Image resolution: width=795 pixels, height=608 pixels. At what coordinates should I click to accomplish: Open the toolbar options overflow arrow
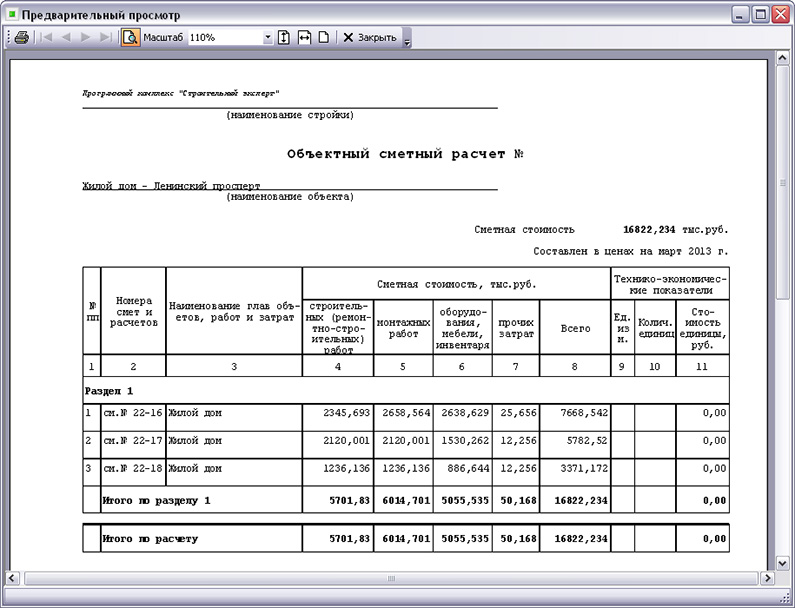pos(407,41)
